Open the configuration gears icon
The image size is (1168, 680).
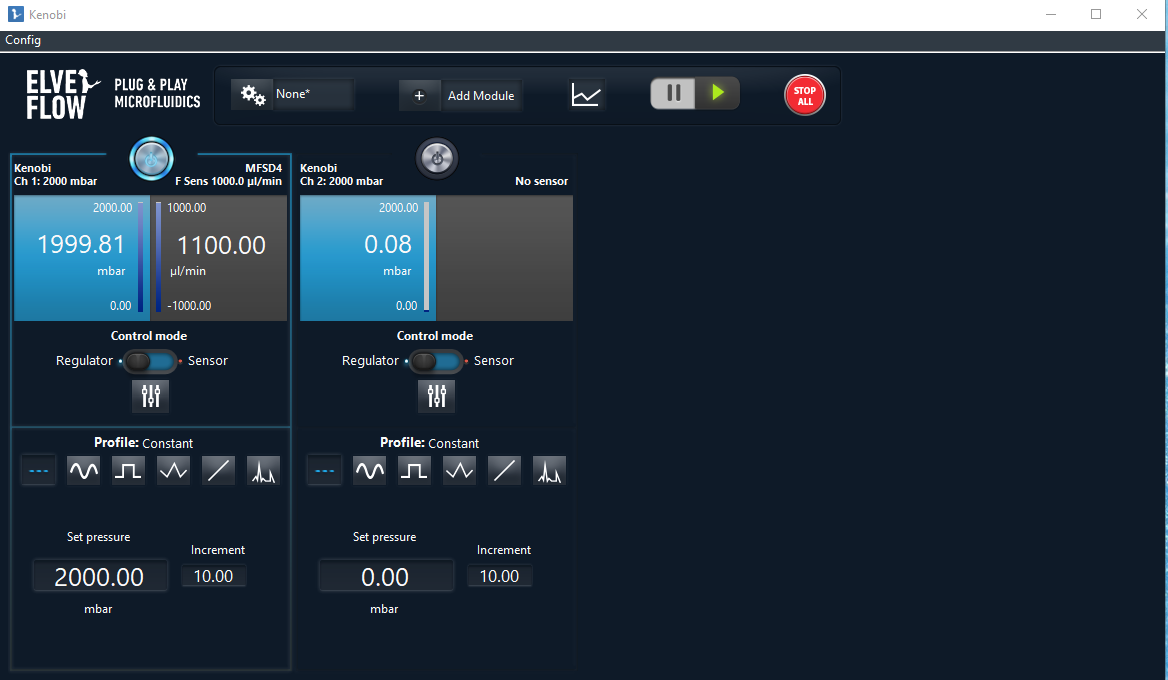(x=252, y=95)
